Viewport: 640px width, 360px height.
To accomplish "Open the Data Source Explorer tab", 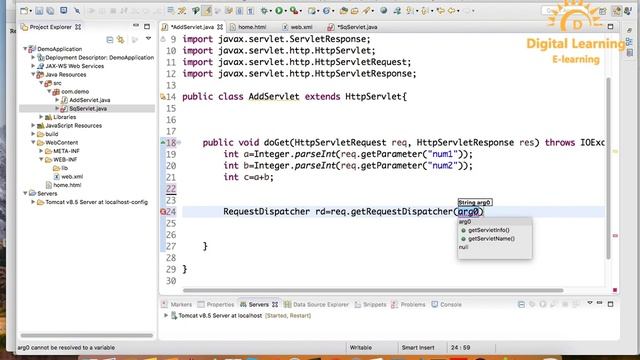I will point(317,304).
